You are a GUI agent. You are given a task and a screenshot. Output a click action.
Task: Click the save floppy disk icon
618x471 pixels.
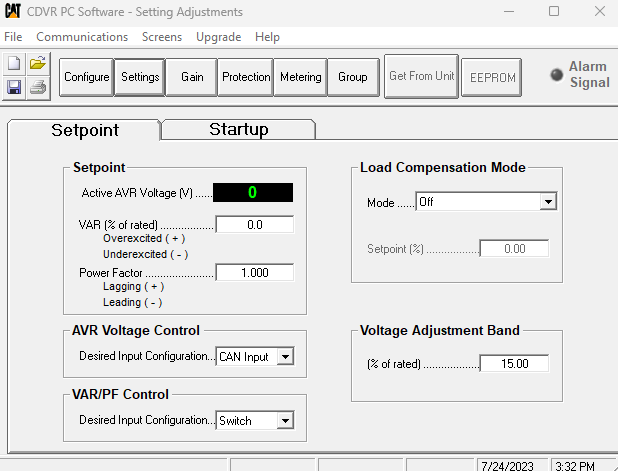(14, 87)
